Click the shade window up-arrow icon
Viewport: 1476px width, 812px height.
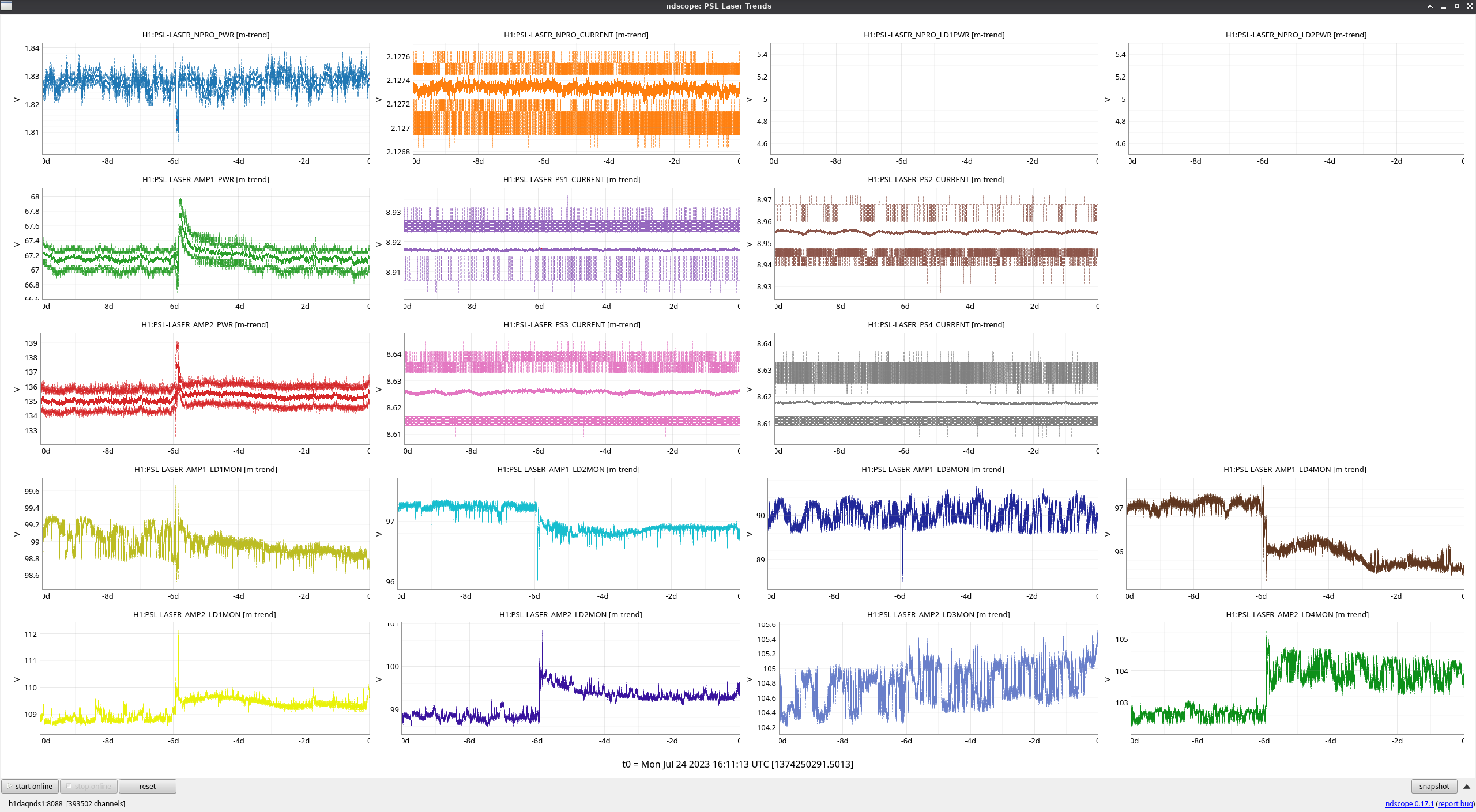click(x=1430, y=6)
